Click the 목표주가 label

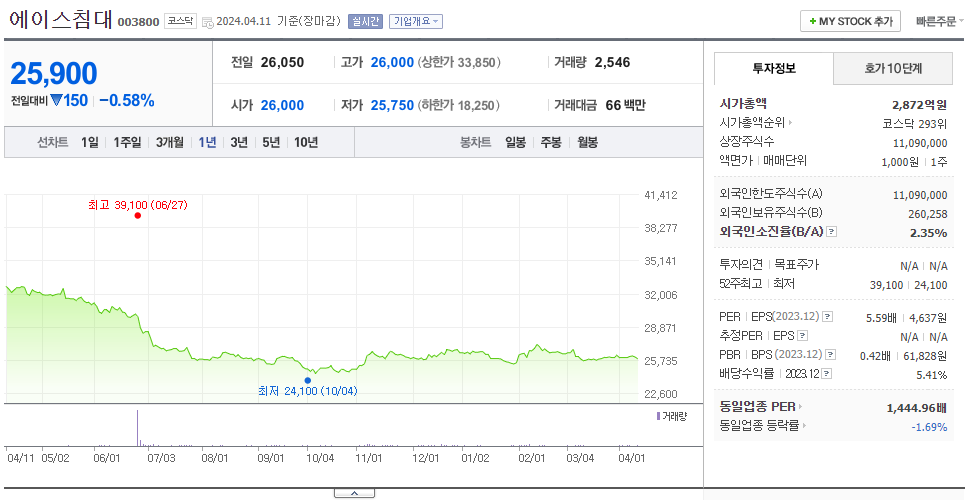pos(797,265)
